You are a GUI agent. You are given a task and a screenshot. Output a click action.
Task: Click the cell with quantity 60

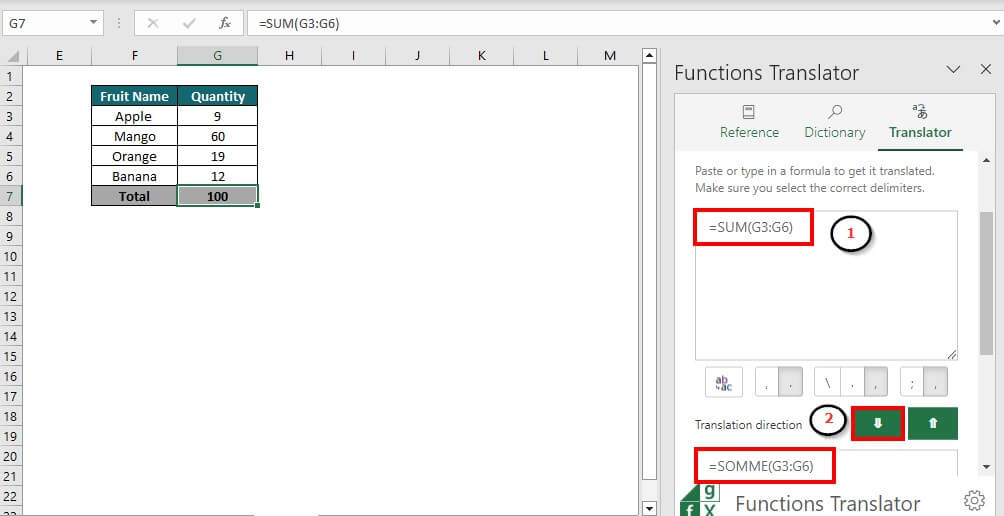[x=218, y=136]
